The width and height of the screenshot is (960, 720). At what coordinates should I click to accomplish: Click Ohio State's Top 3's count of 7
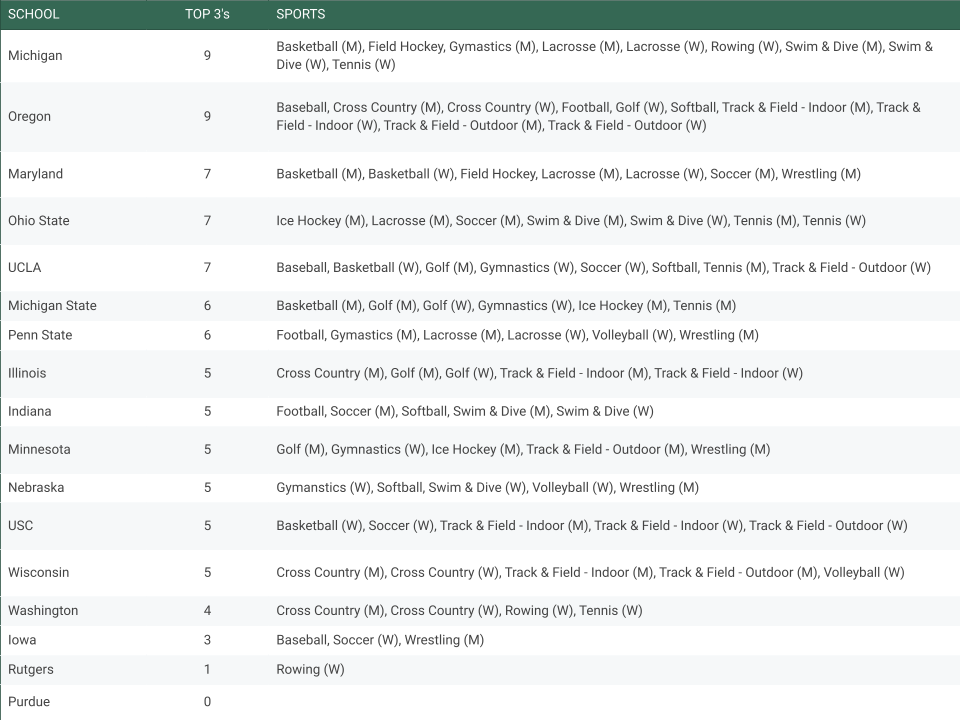coord(207,220)
